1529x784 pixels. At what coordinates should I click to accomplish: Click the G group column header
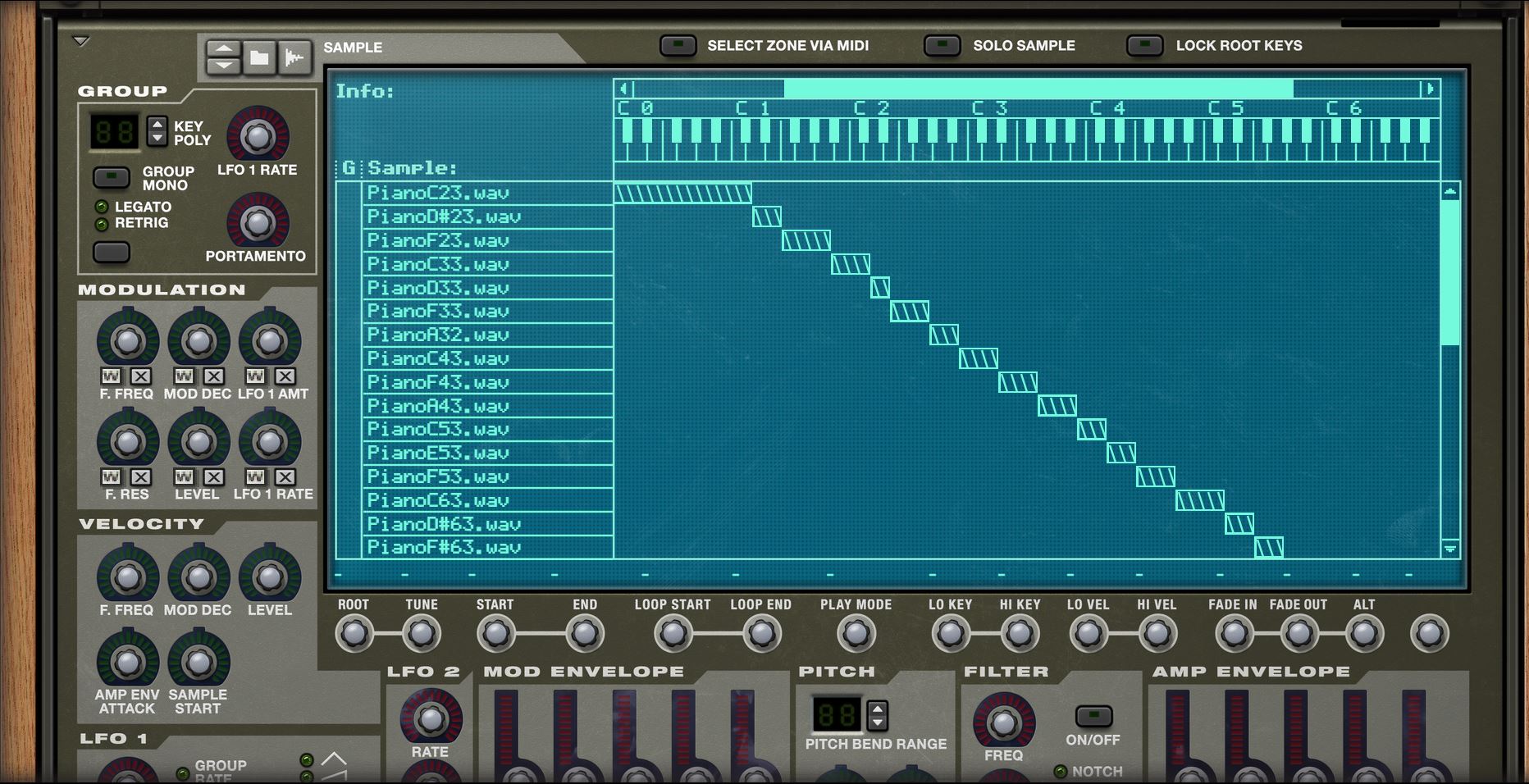click(x=349, y=168)
